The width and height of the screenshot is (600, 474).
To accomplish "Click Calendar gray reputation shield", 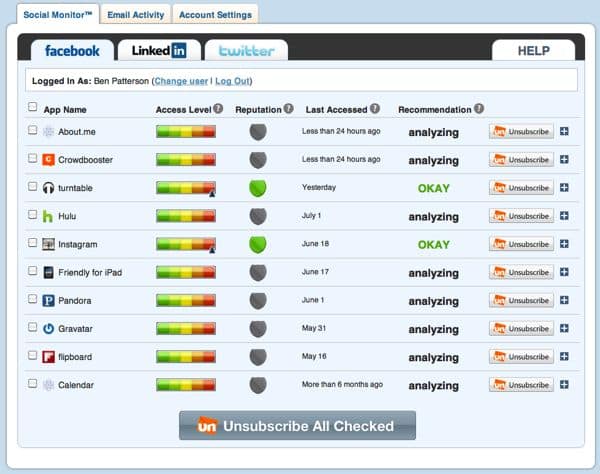I will coord(258,385).
